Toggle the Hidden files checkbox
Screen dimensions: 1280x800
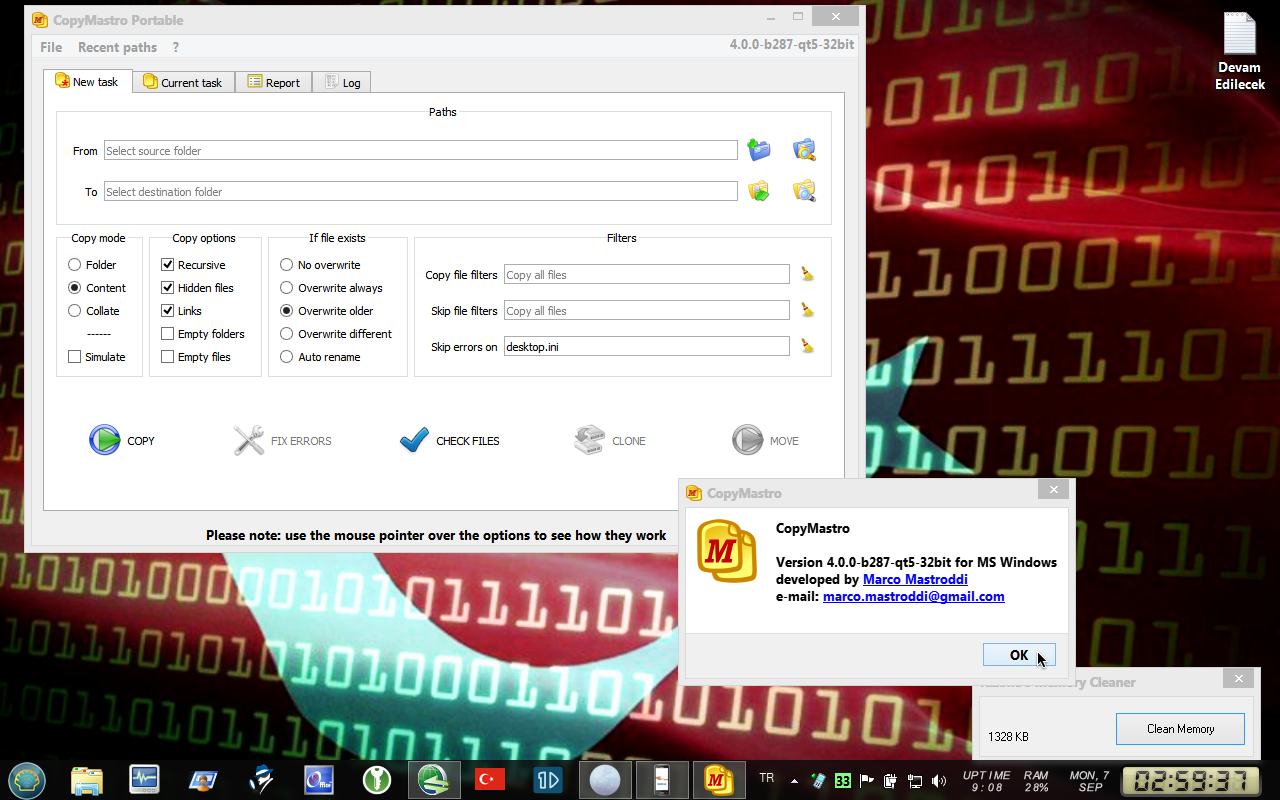coord(197,288)
